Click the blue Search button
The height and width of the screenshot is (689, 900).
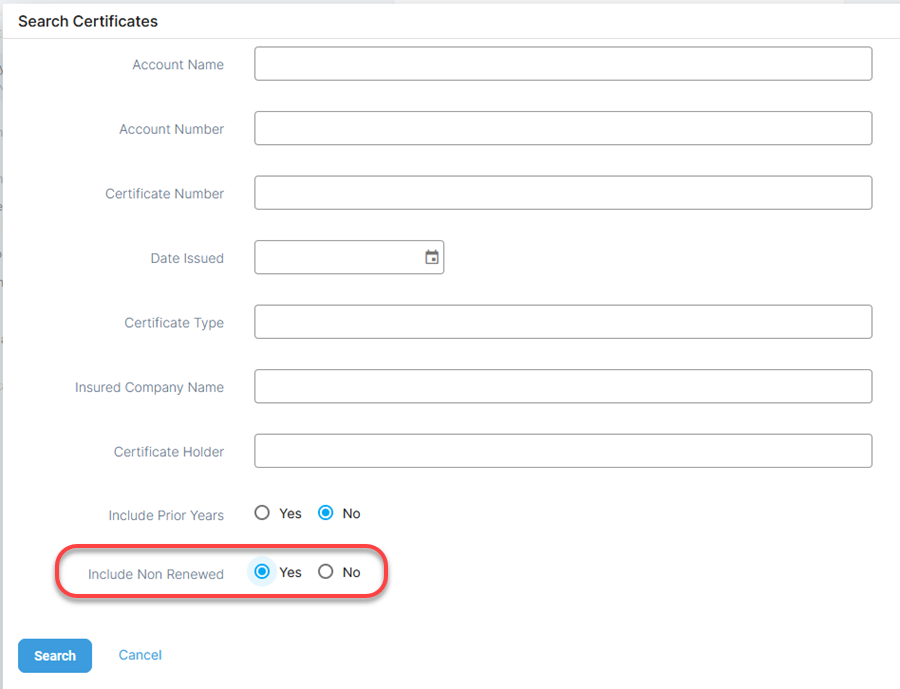click(x=55, y=656)
